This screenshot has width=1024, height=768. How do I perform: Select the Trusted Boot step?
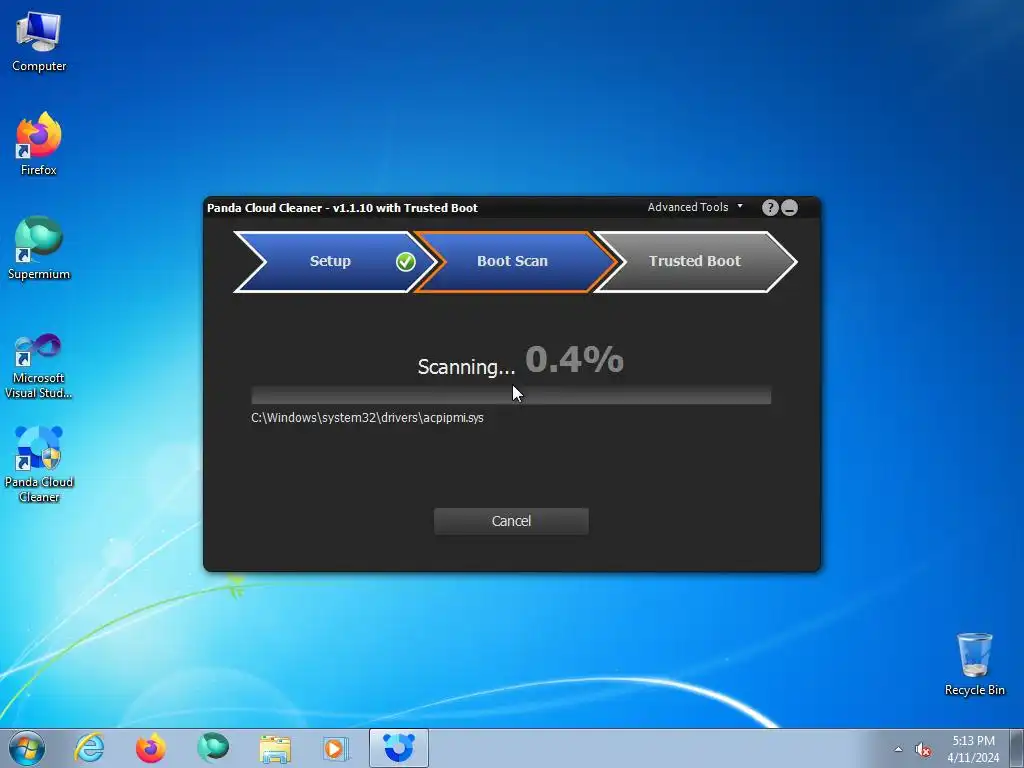695,261
